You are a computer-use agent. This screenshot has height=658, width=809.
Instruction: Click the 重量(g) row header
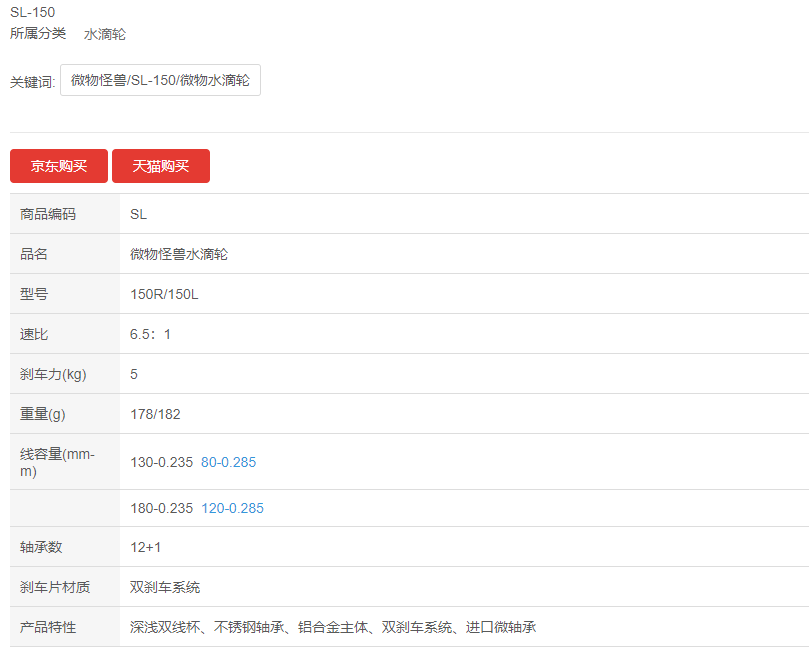click(65, 414)
